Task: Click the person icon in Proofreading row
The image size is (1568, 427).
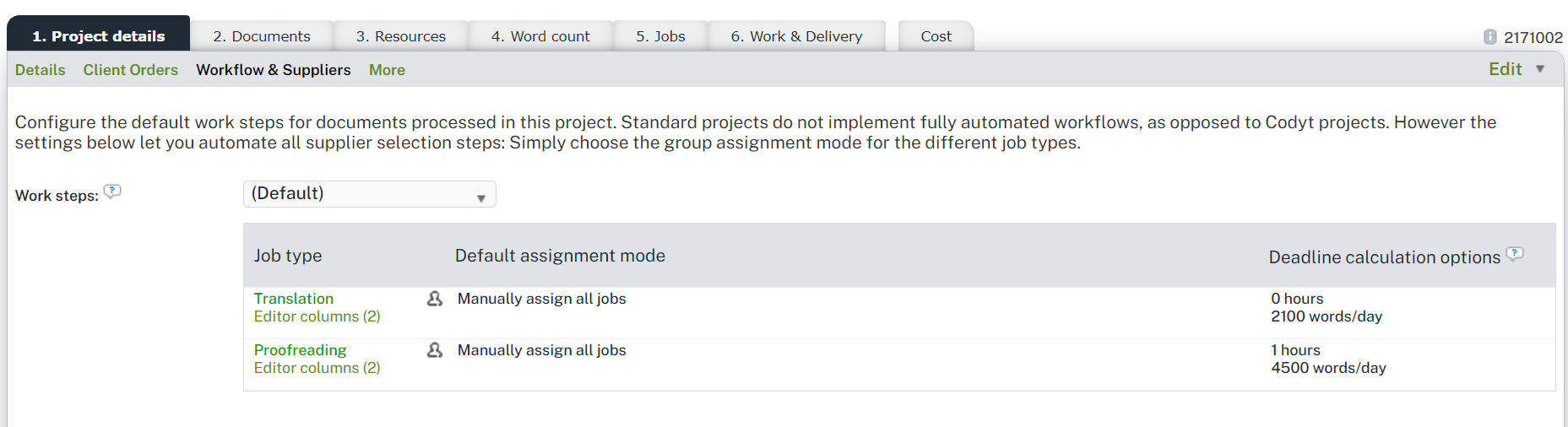Action: (x=435, y=350)
